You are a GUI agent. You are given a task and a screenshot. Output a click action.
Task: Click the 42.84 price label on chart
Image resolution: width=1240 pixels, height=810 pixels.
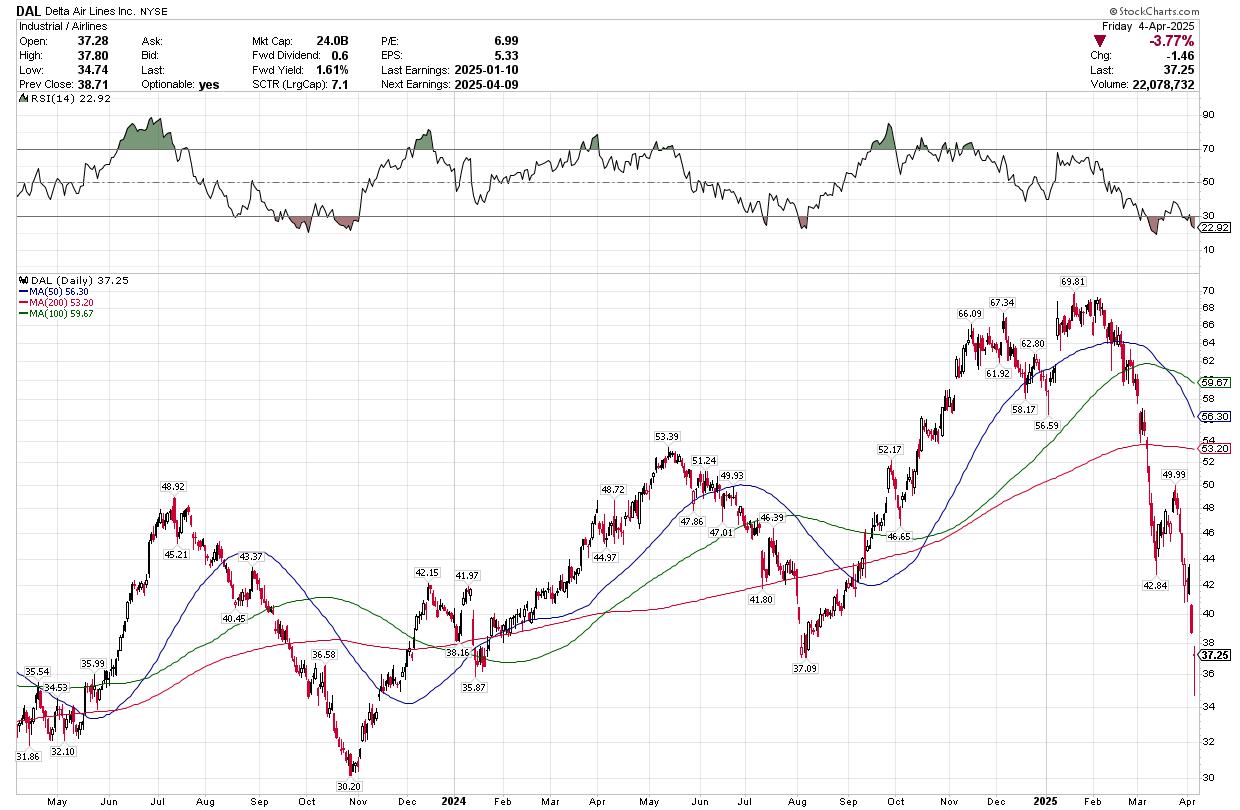click(1157, 585)
